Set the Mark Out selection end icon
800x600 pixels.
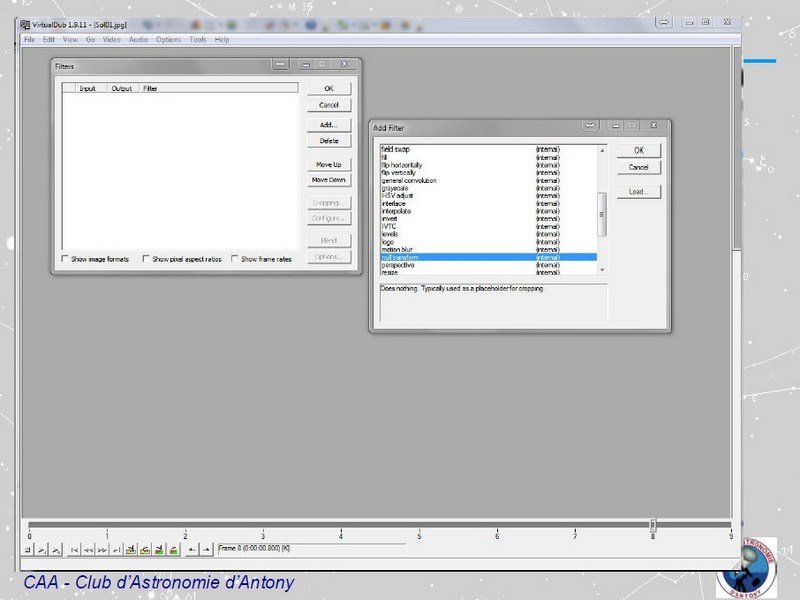coord(206,549)
